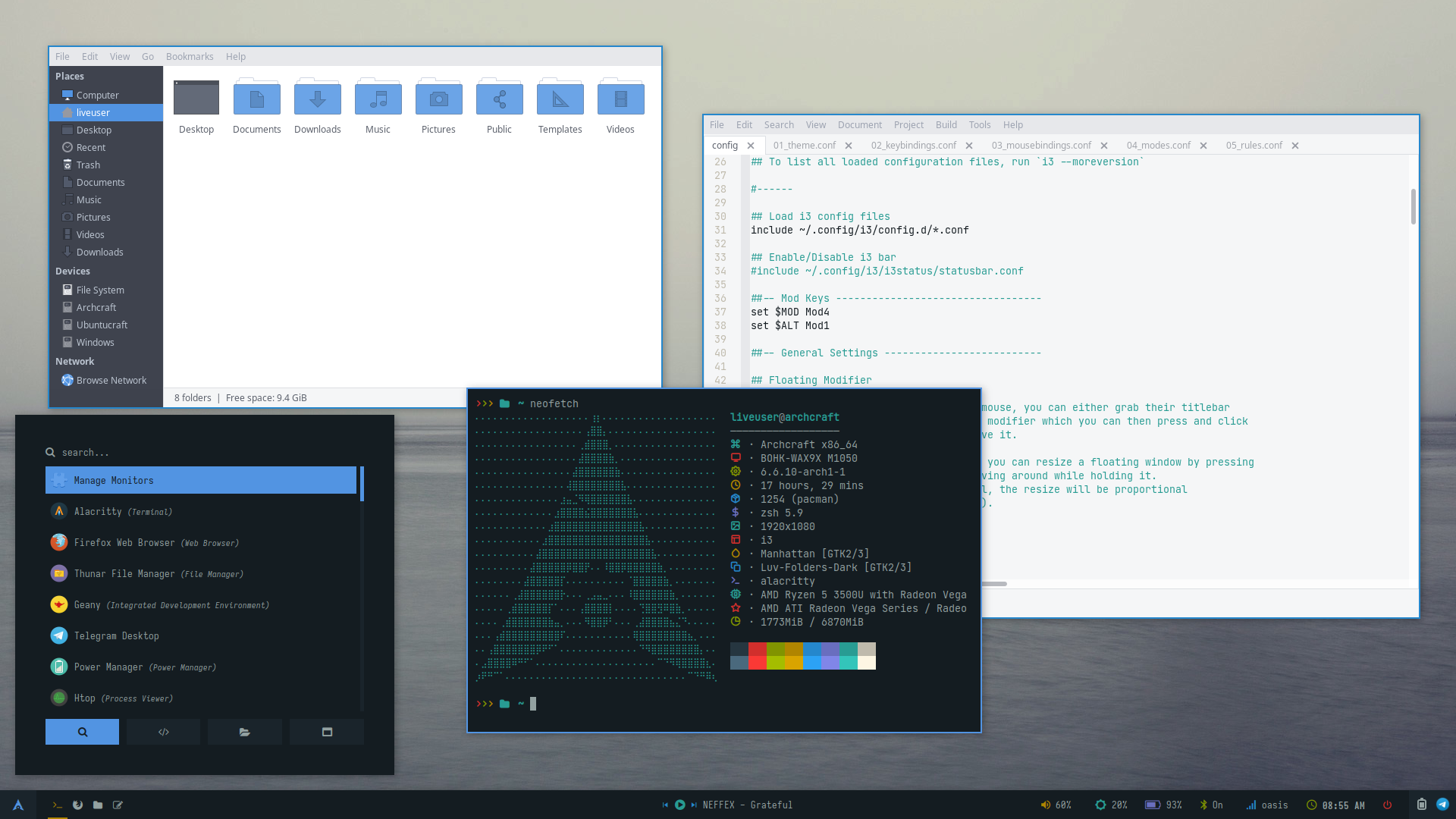Click the red power icon in the bar
Image resolution: width=1456 pixels, height=819 pixels.
coord(1387,805)
